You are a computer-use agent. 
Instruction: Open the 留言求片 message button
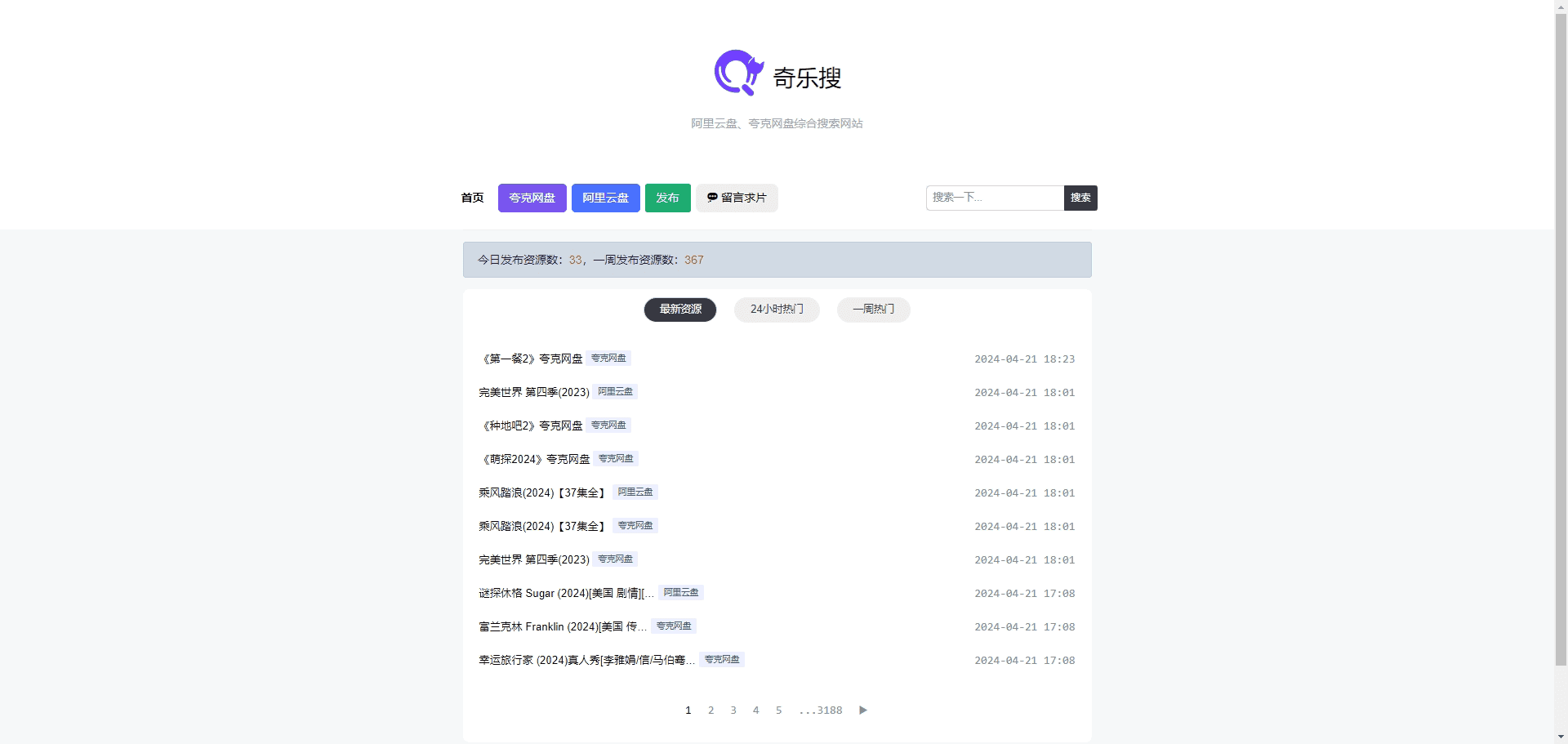(x=737, y=198)
